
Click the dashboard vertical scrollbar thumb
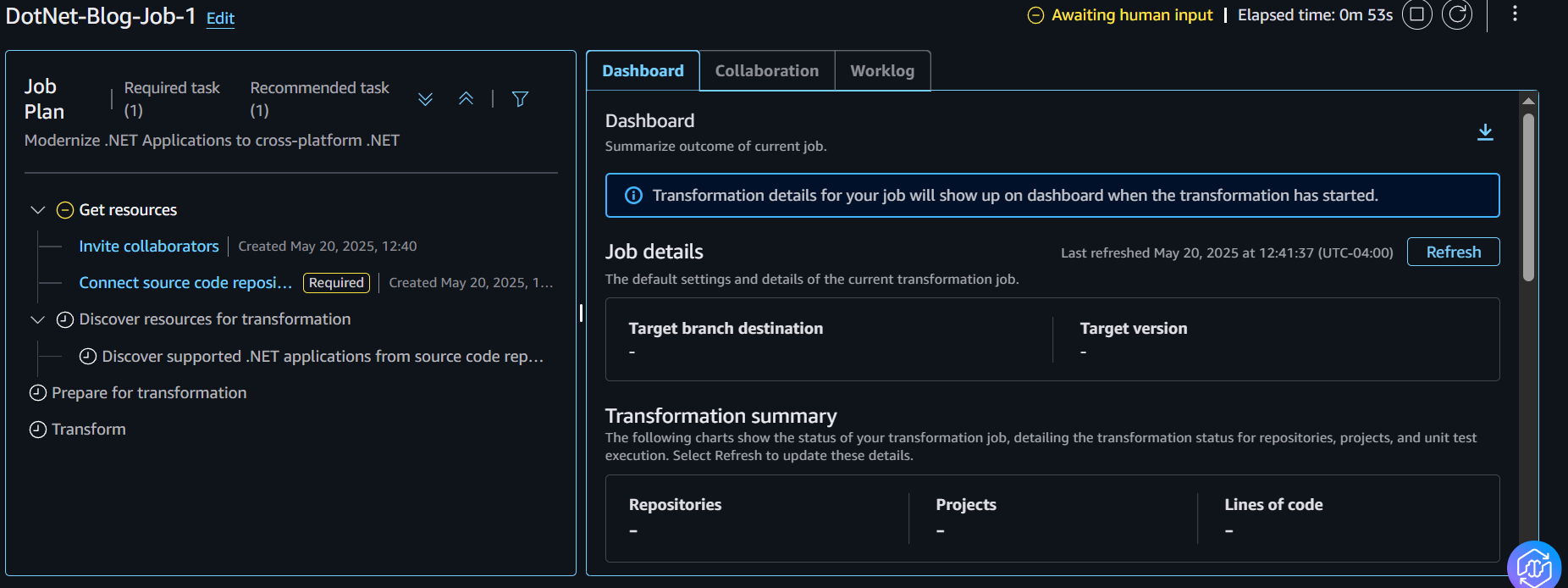1528,197
